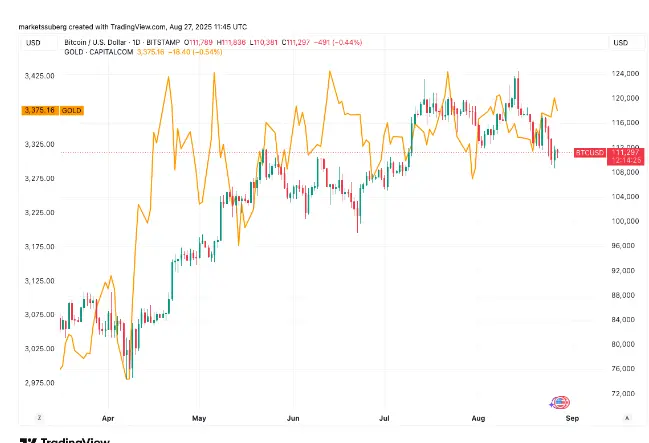The image size is (649, 443).
Task: Click the 3,025.00 left axis value
Action: (40, 349)
